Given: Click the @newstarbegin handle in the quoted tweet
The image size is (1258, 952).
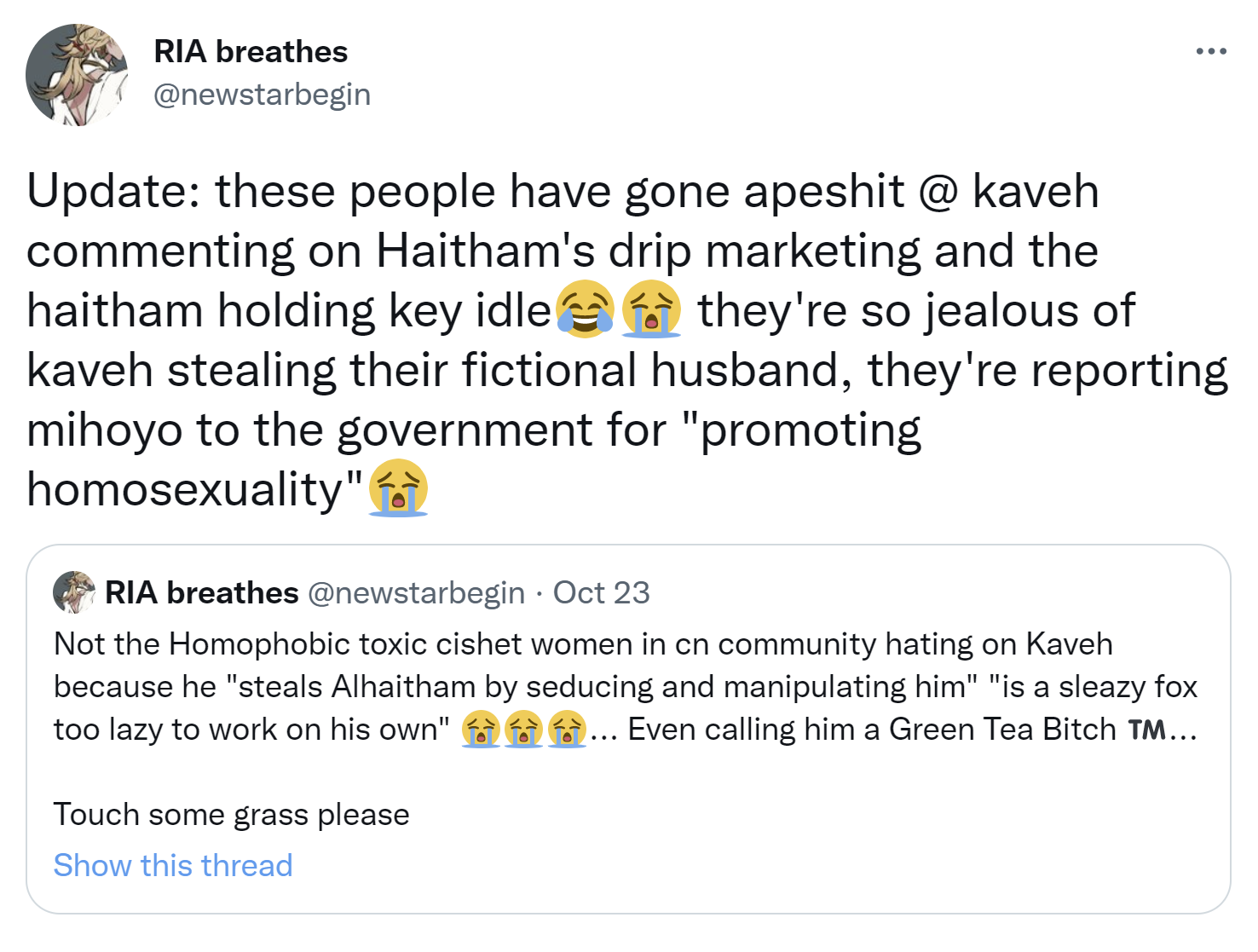Looking at the screenshot, I should 416,592.
